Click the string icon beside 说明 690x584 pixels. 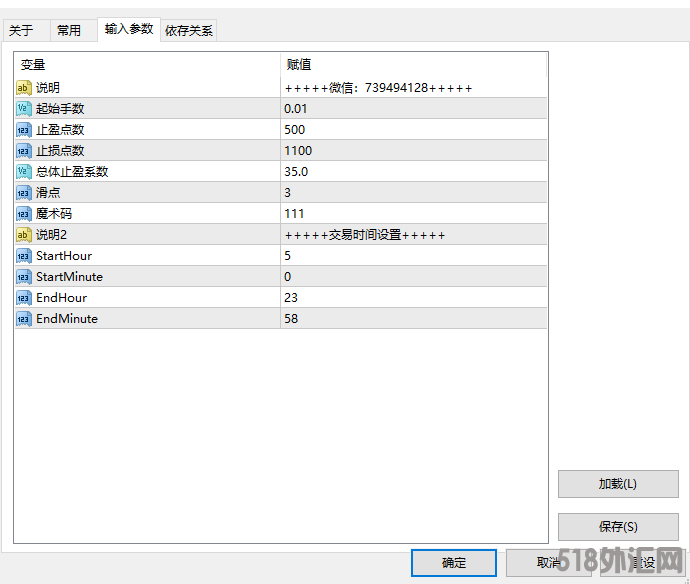(x=24, y=88)
